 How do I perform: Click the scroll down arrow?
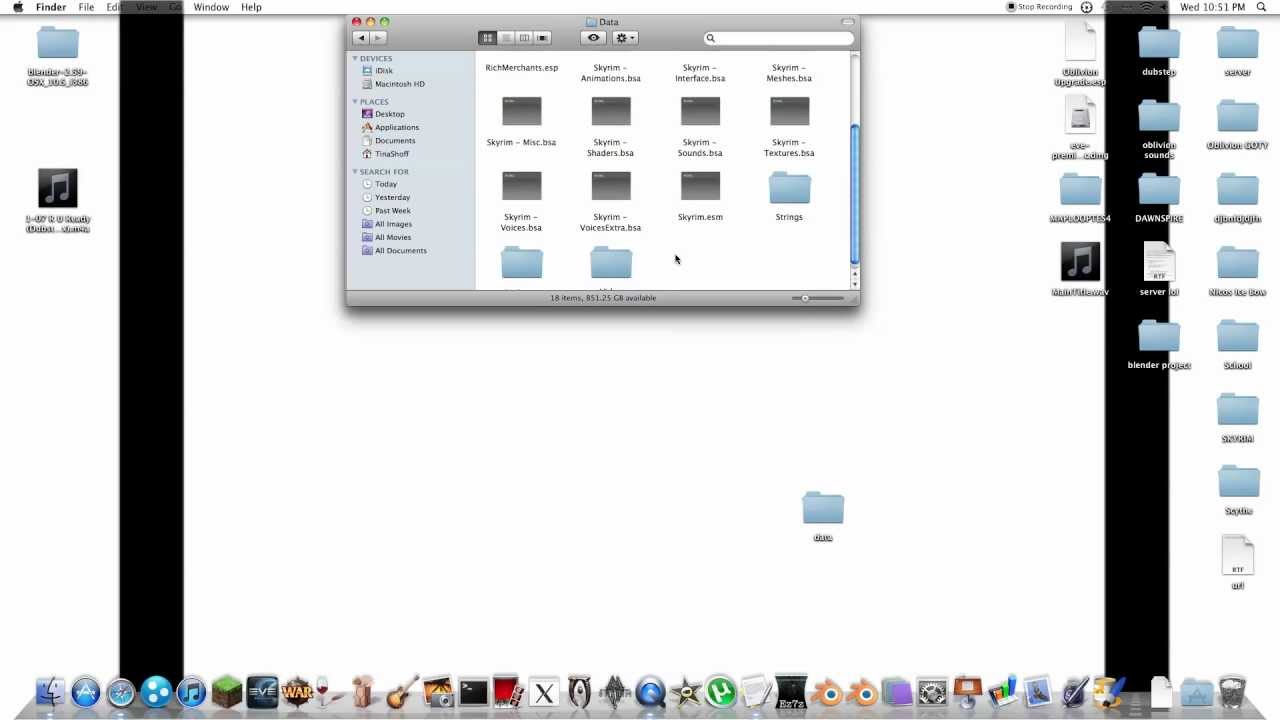(854, 284)
